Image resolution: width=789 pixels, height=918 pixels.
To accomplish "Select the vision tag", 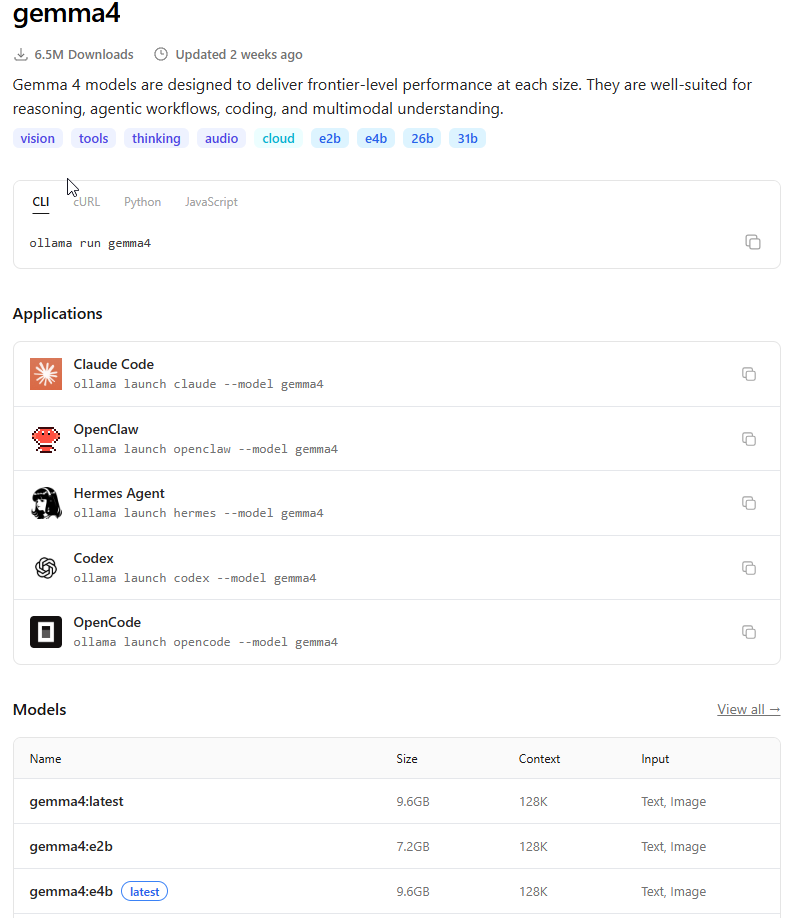I will click(37, 138).
